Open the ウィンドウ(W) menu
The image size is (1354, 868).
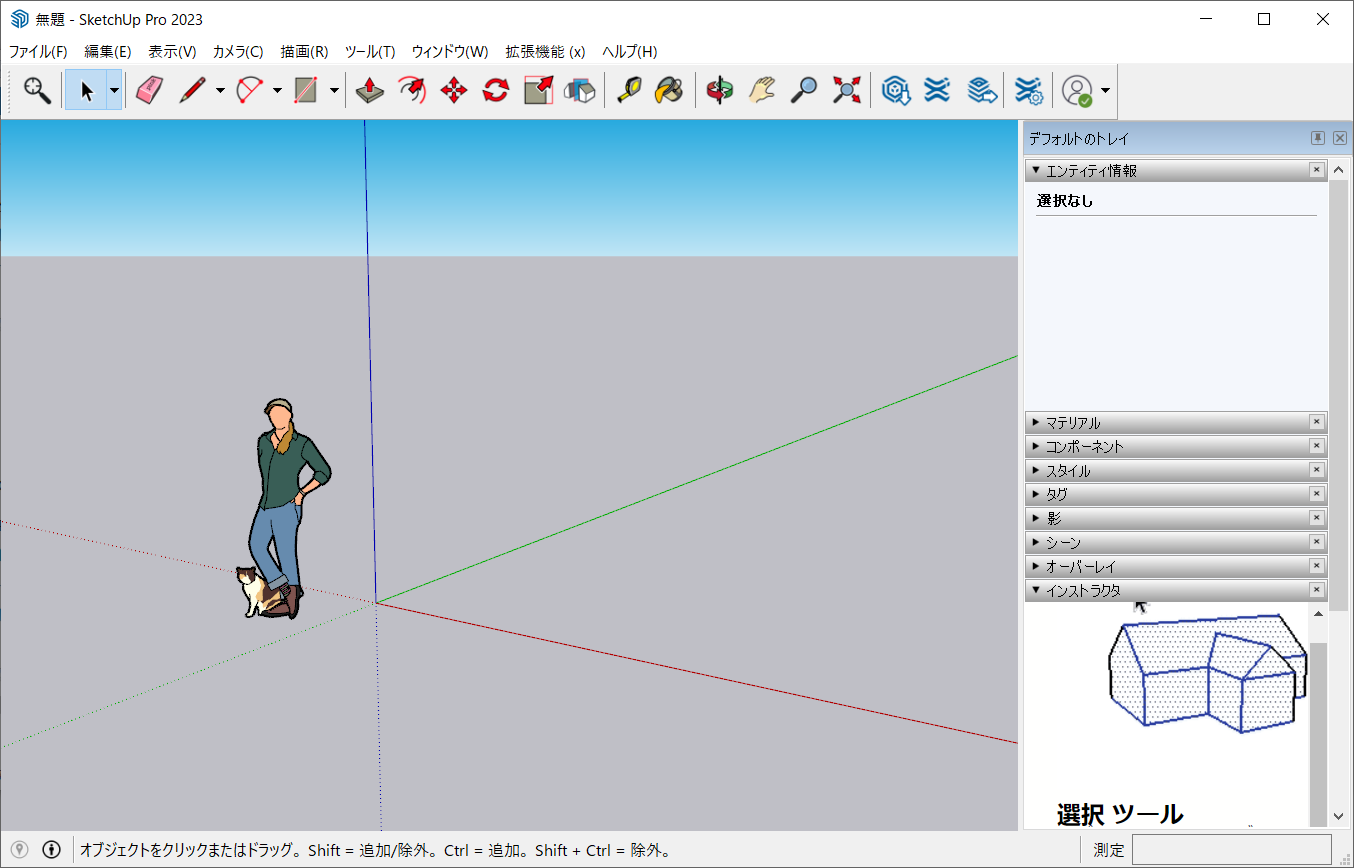pos(450,52)
